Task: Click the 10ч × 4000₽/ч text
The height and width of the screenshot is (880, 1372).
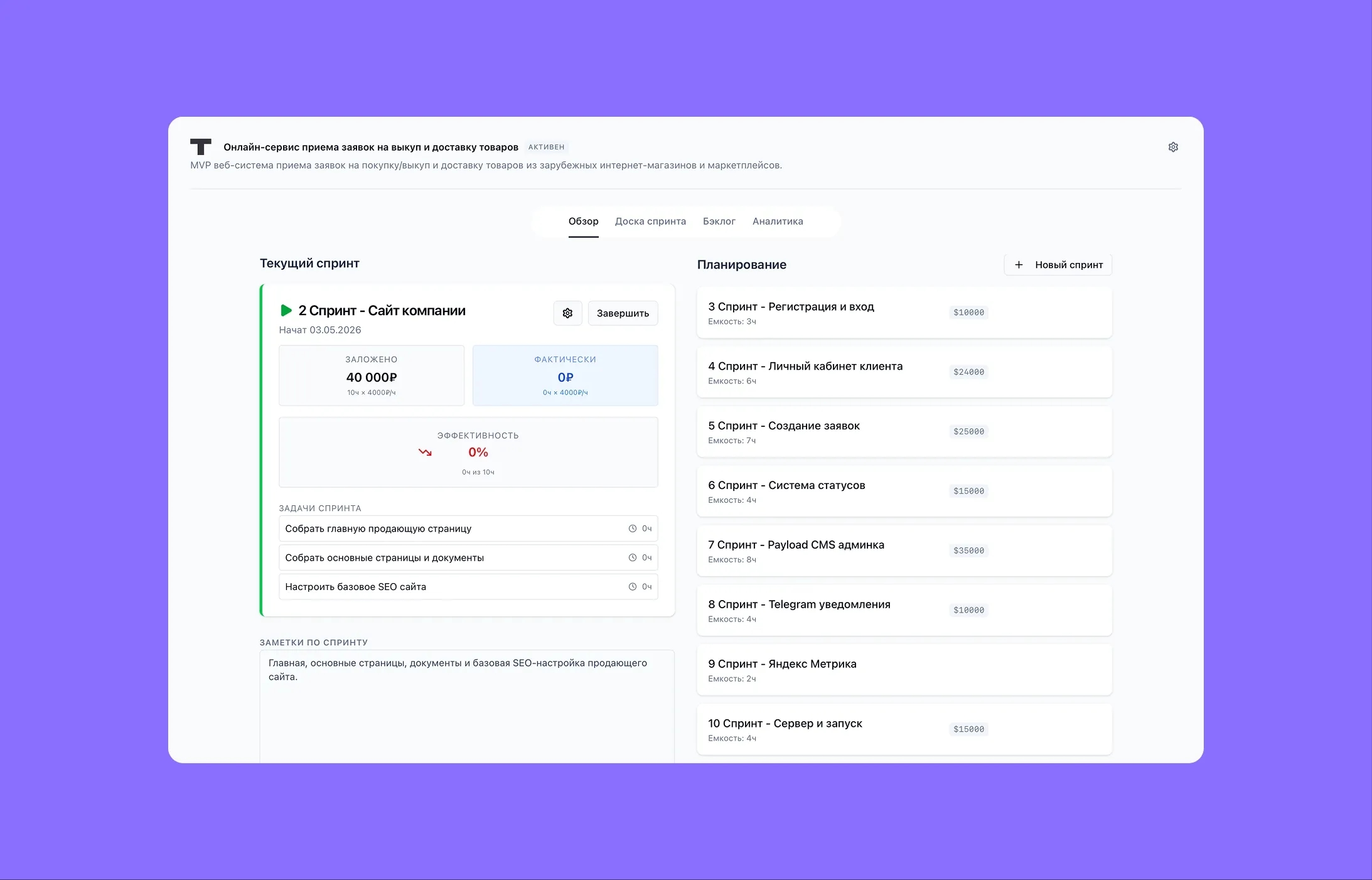Action: click(x=372, y=392)
